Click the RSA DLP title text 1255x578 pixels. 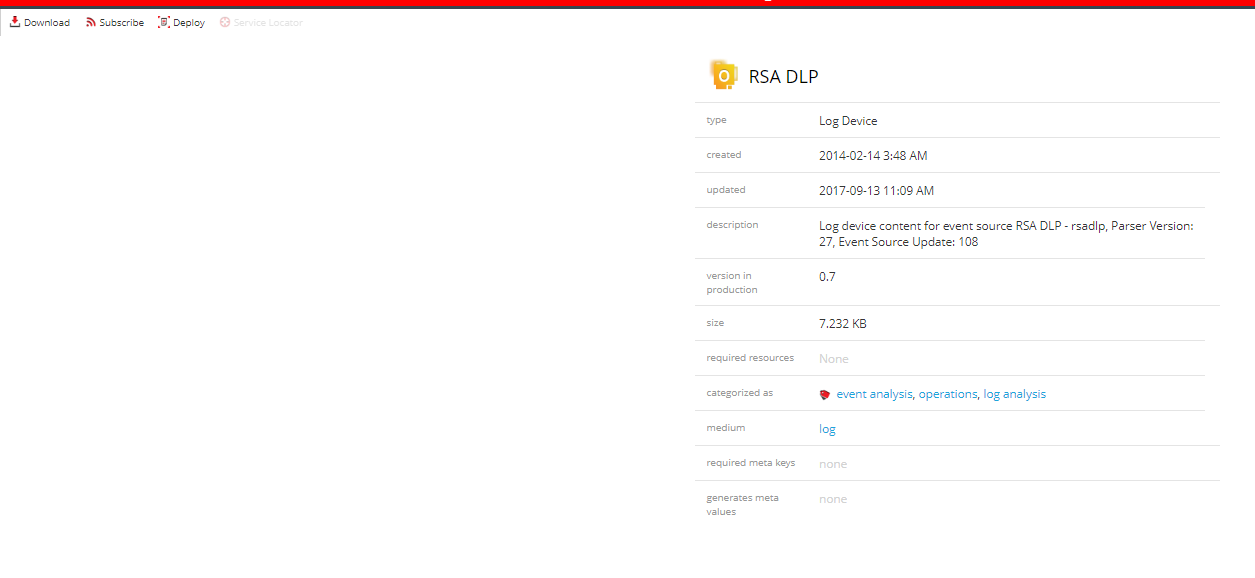784,76
